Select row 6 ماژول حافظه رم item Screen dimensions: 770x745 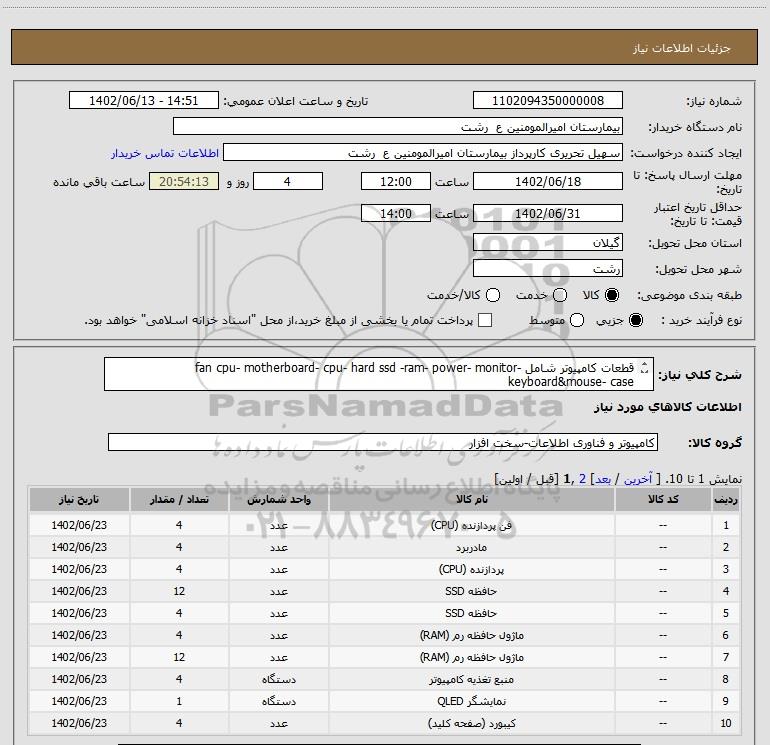[384, 635]
